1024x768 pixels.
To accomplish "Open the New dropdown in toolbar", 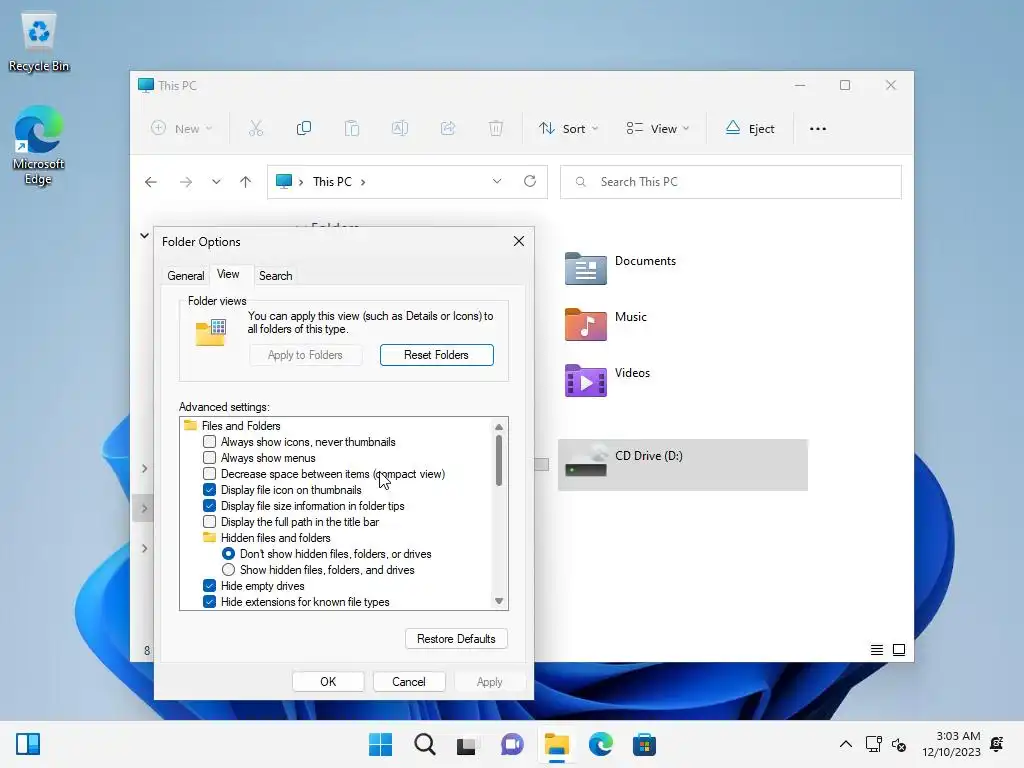I will [182, 129].
